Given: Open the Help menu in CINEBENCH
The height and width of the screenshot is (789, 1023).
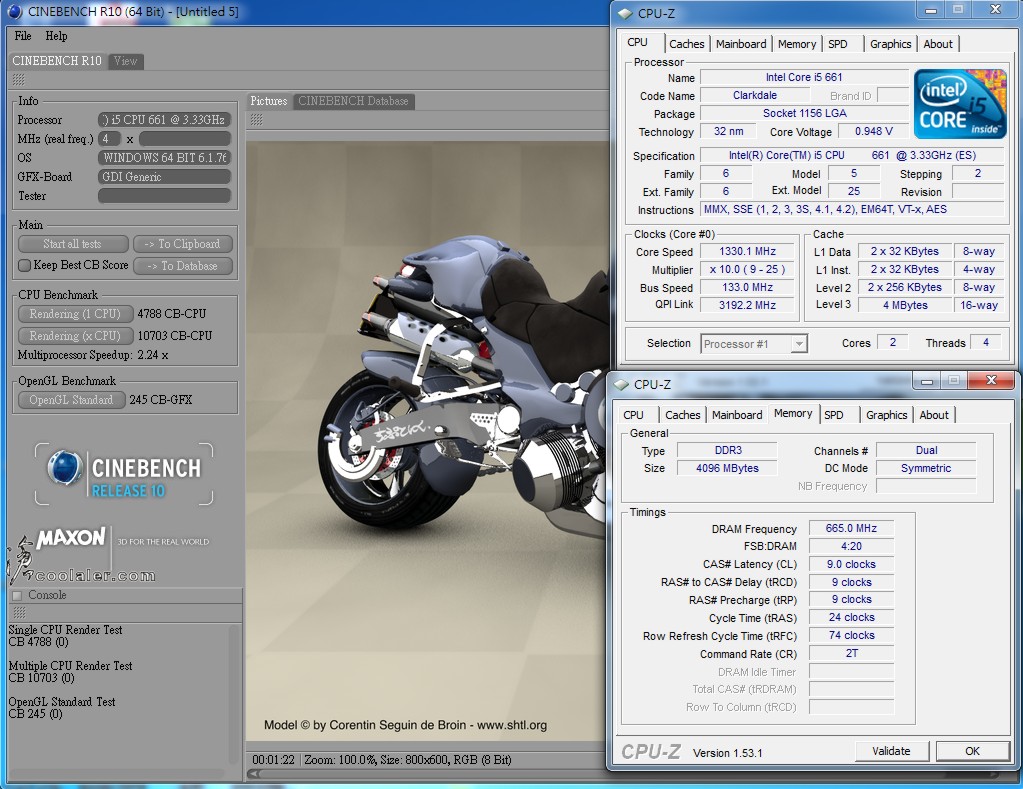Looking at the screenshot, I should [x=56, y=36].
